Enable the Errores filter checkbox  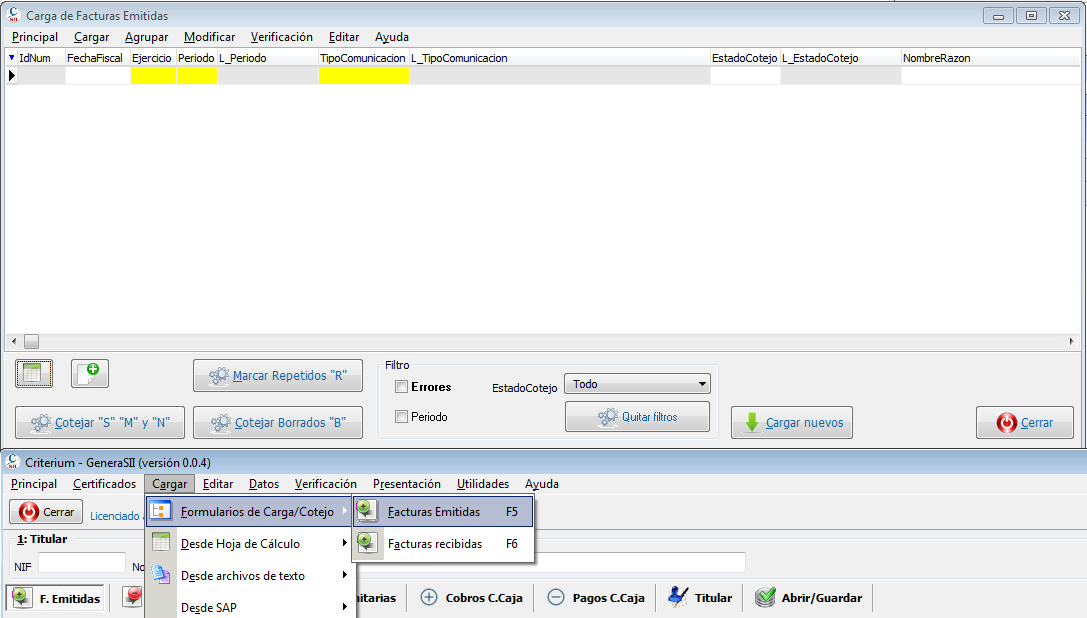pyautogui.click(x=401, y=387)
